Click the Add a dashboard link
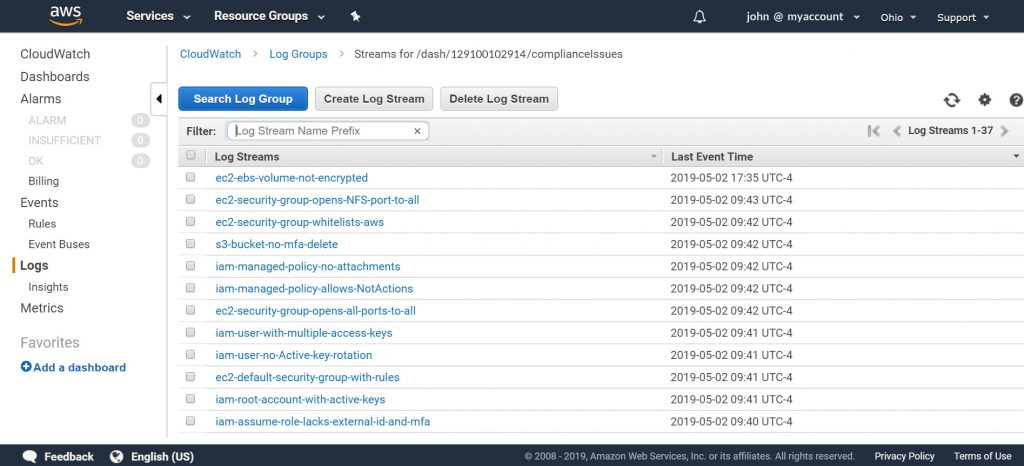This screenshot has height=466, width=1024. pyautogui.click(x=80, y=367)
